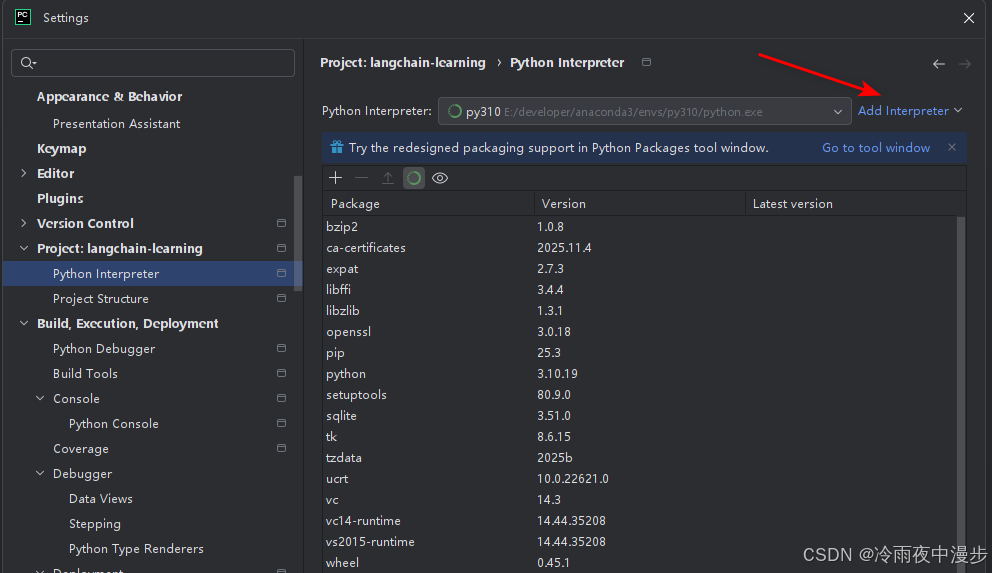Click the green reload packages spinner icon
This screenshot has width=992, height=573.
(414, 178)
